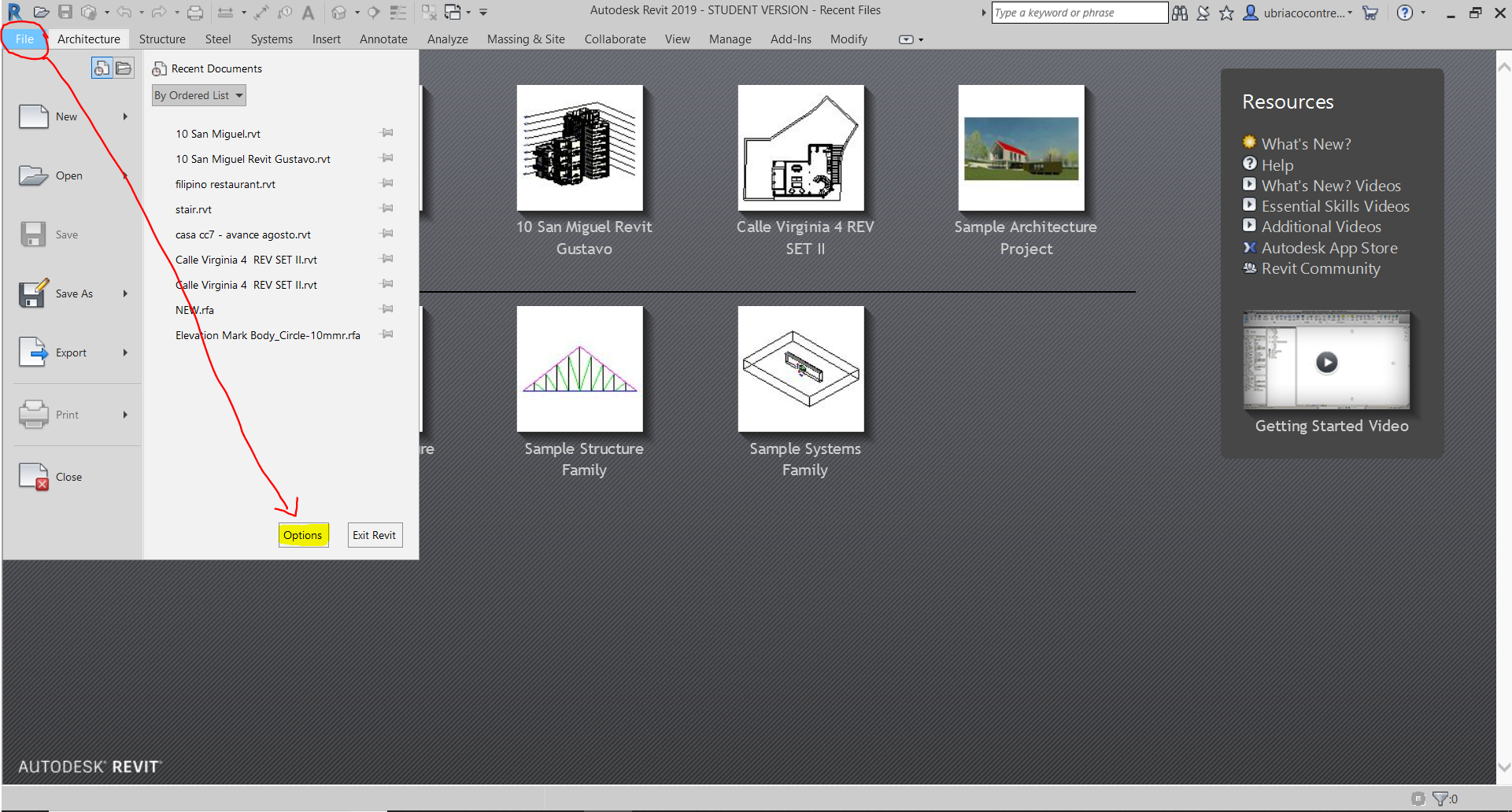Pin filipino restaurant.rvt to recent list
This screenshot has width=1512, height=812.
(387, 183)
